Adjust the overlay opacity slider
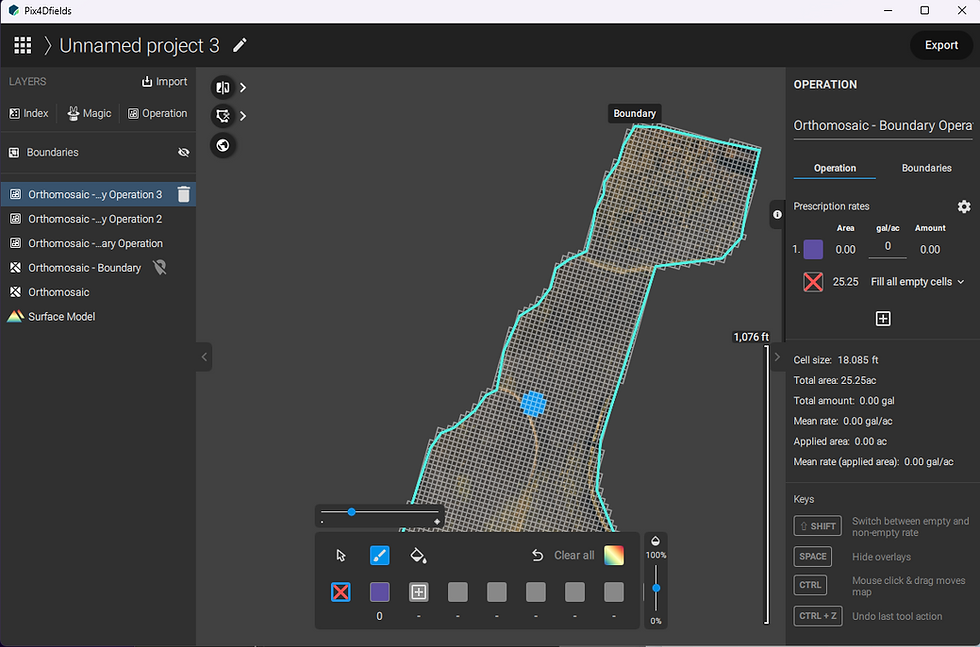The height and width of the screenshot is (647, 980). 656,588
